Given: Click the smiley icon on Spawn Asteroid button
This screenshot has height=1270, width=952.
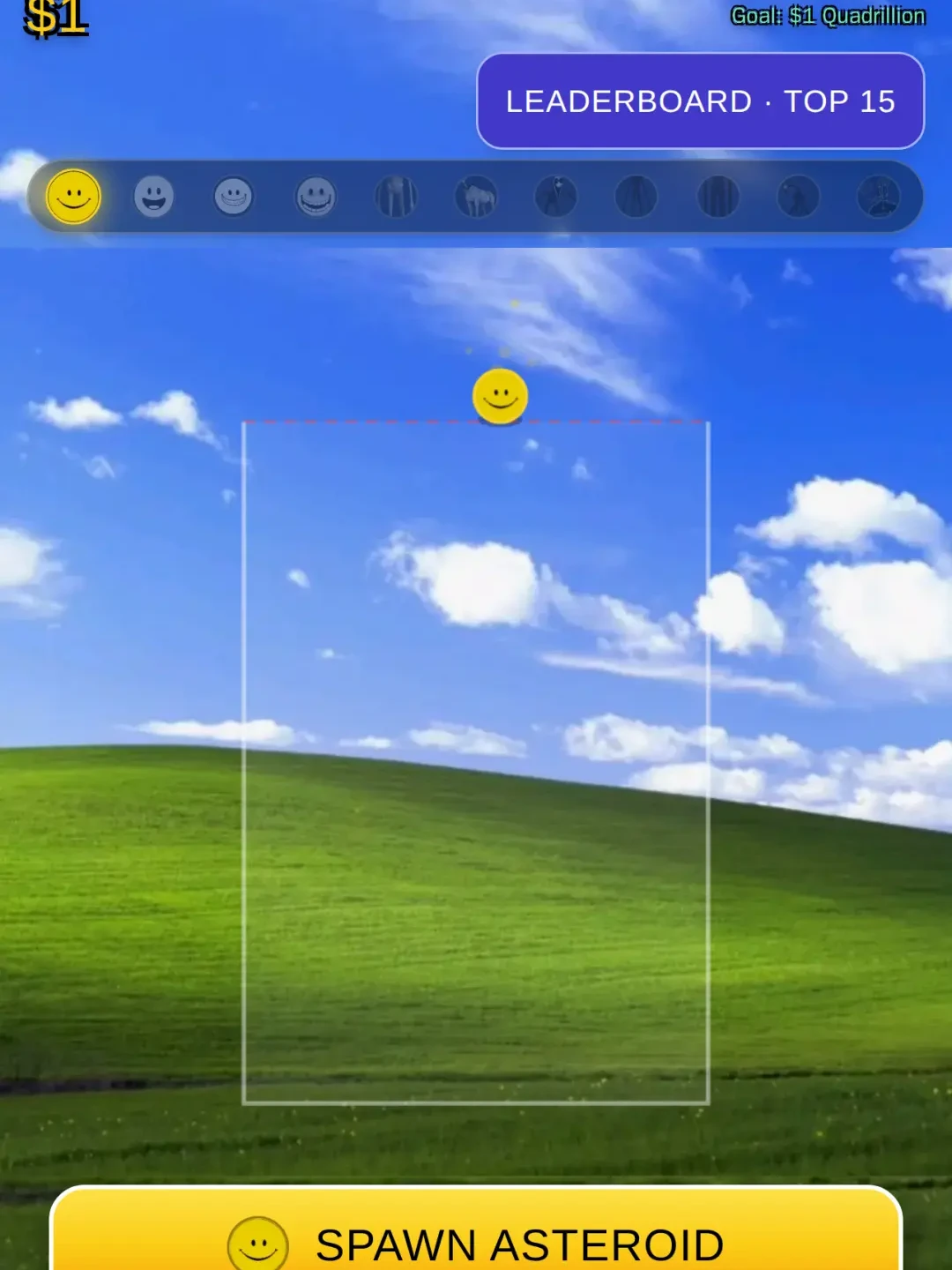Looking at the screenshot, I should tap(258, 1244).
